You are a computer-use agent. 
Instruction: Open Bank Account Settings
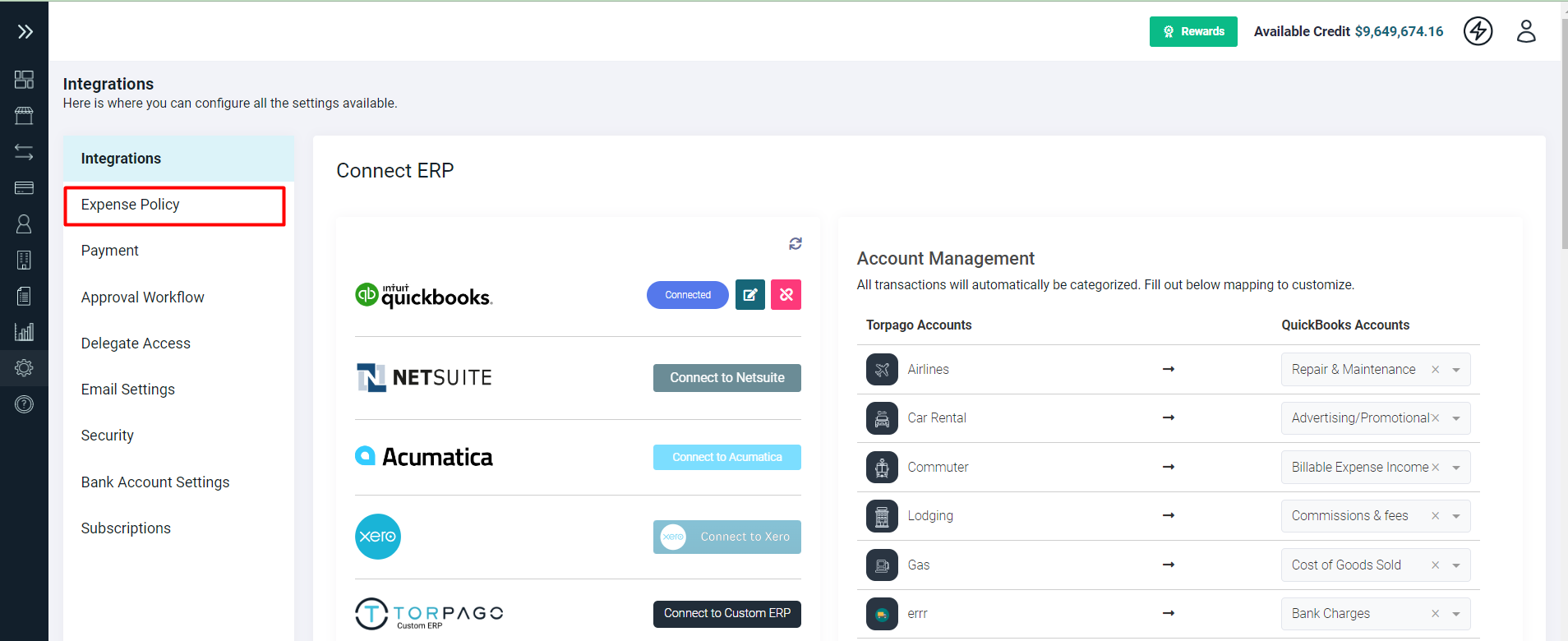[178, 482]
